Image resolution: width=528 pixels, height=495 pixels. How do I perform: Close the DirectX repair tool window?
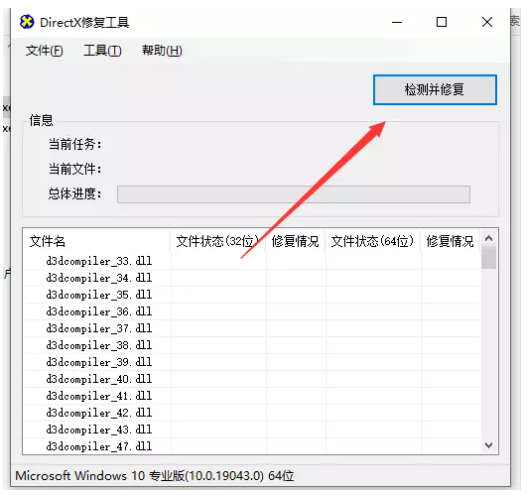click(487, 23)
